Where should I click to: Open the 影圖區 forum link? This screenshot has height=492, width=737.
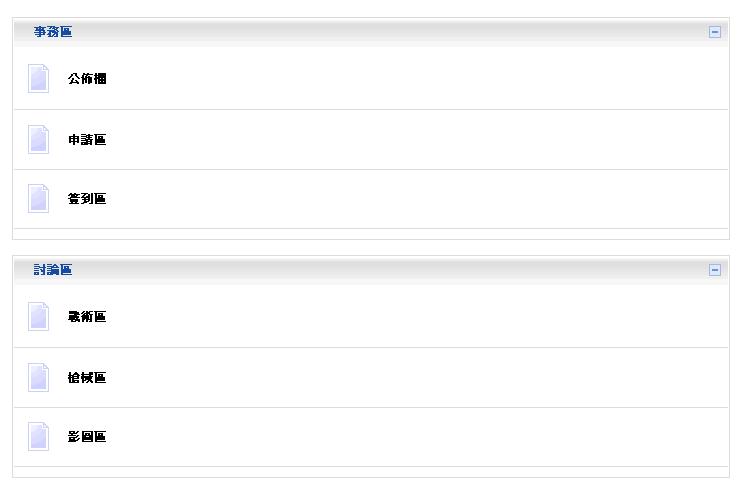tap(87, 437)
